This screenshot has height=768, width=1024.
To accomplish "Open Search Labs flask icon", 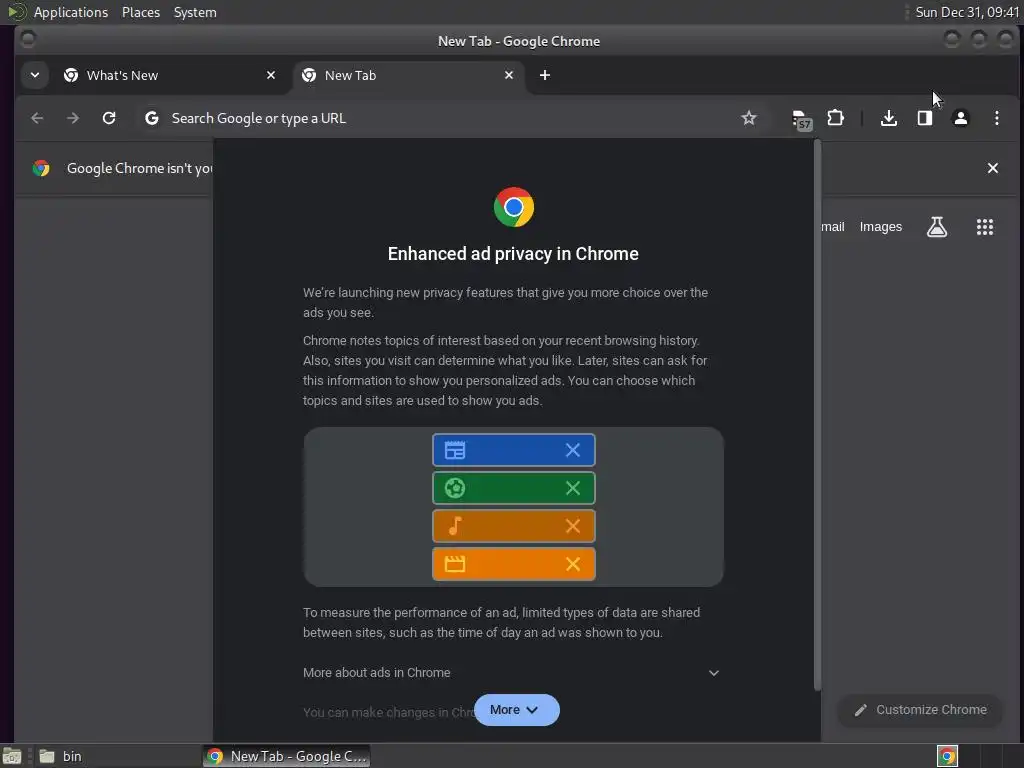I will point(936,227).
